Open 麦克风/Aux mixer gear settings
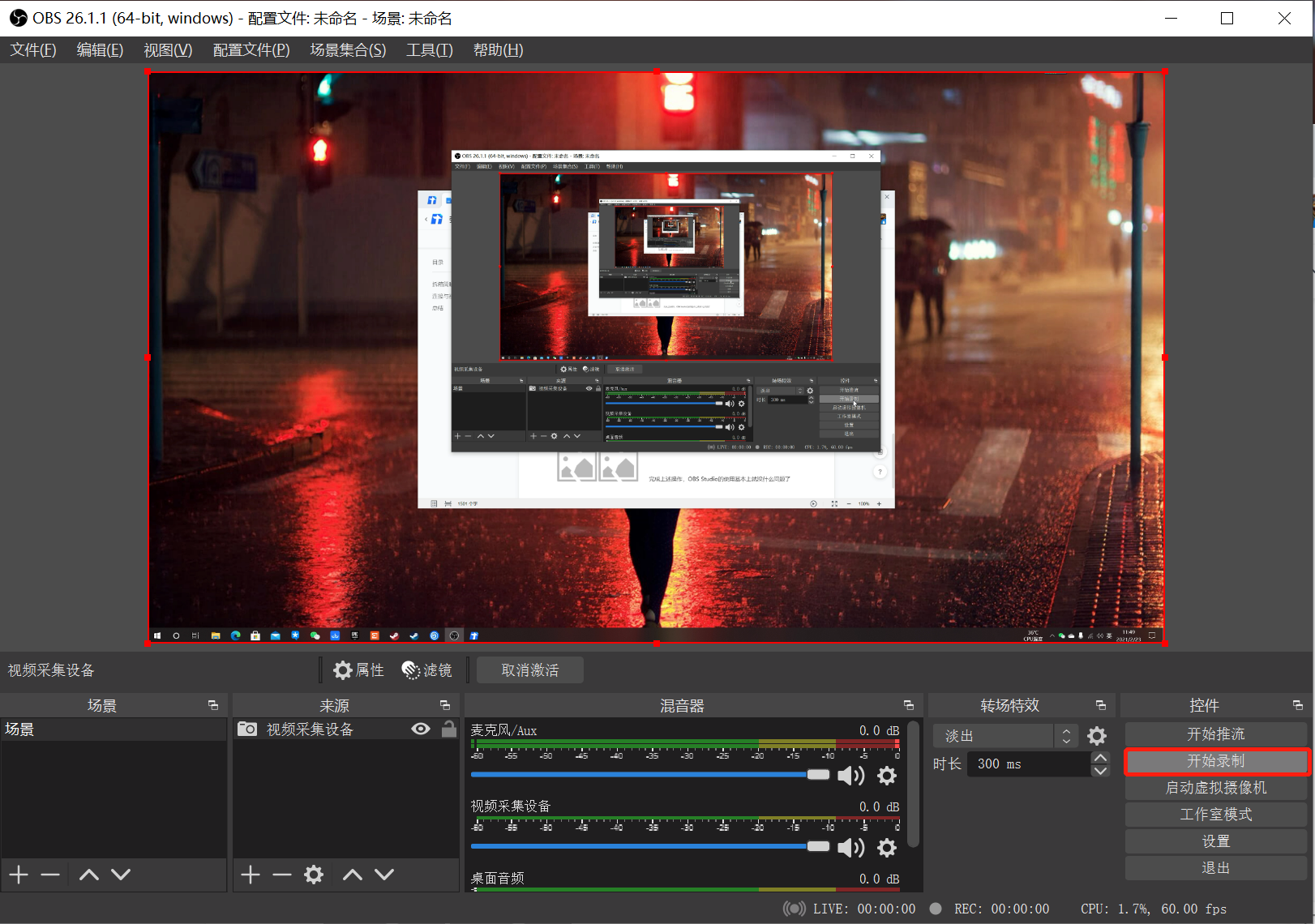Image resolution: width=1315 pixels, height=924 pixels. [x=887, y=776]
